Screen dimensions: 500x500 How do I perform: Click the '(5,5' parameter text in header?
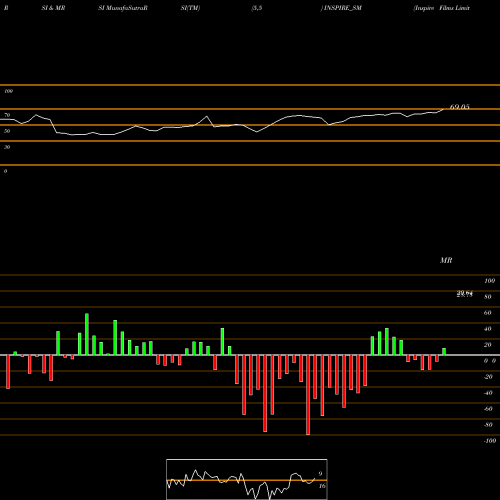[x=257, y=8]
